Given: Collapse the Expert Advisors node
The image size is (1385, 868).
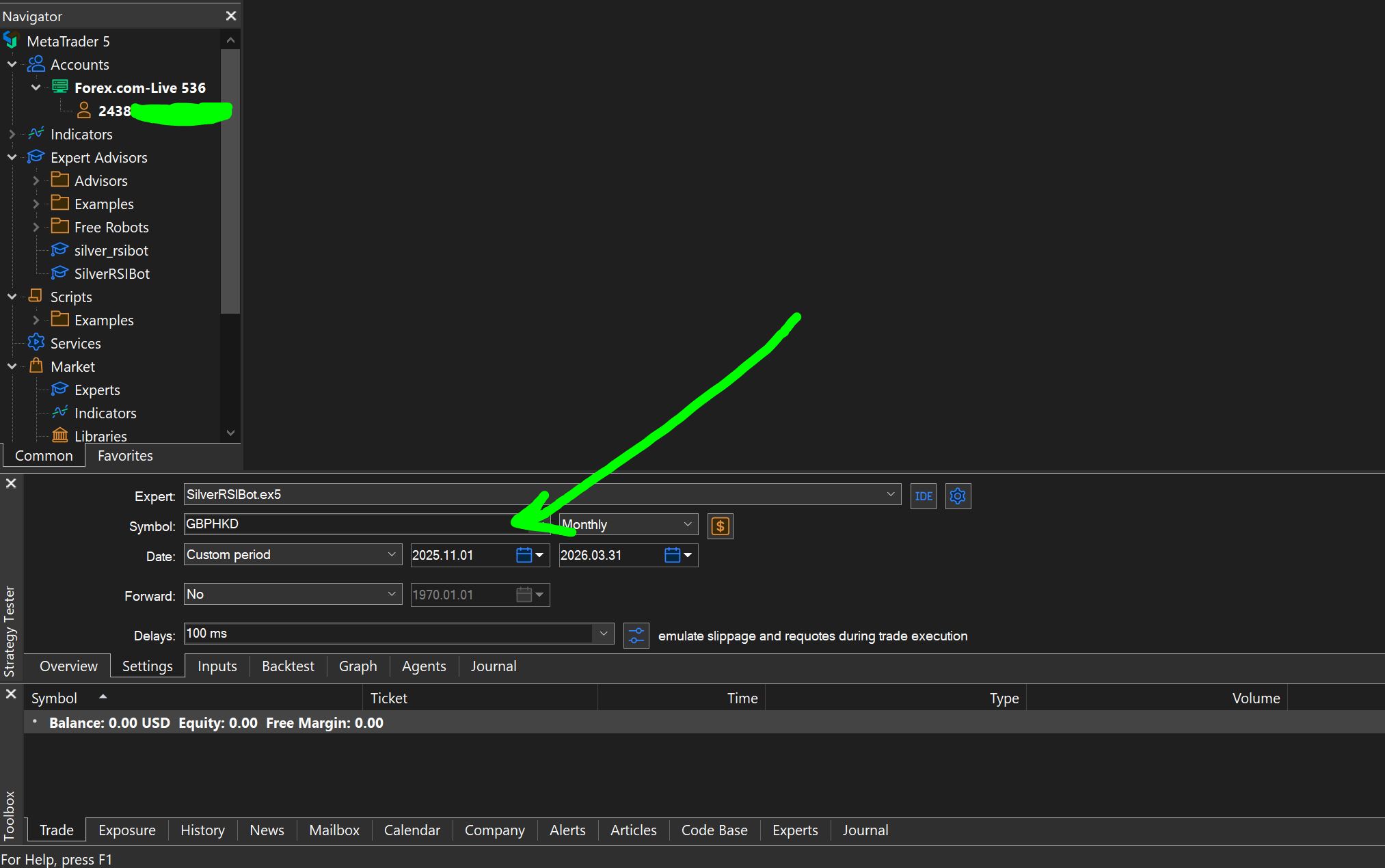Looking at the screenshot, I should [12, 157].
